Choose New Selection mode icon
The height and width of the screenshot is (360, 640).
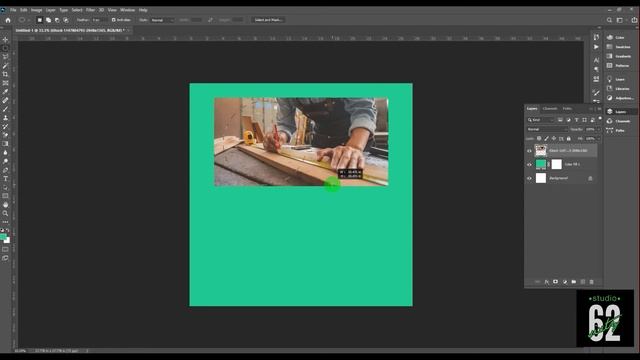tap(40, 20)
